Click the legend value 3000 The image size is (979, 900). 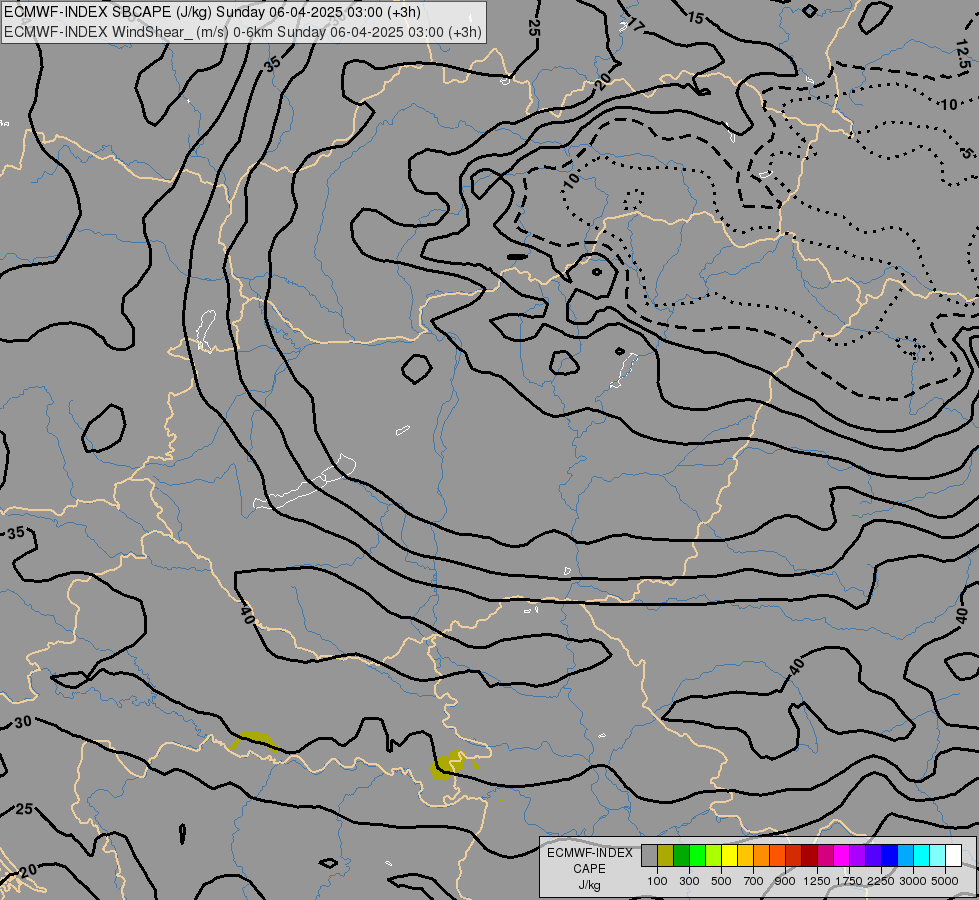[x=913, y=881]
